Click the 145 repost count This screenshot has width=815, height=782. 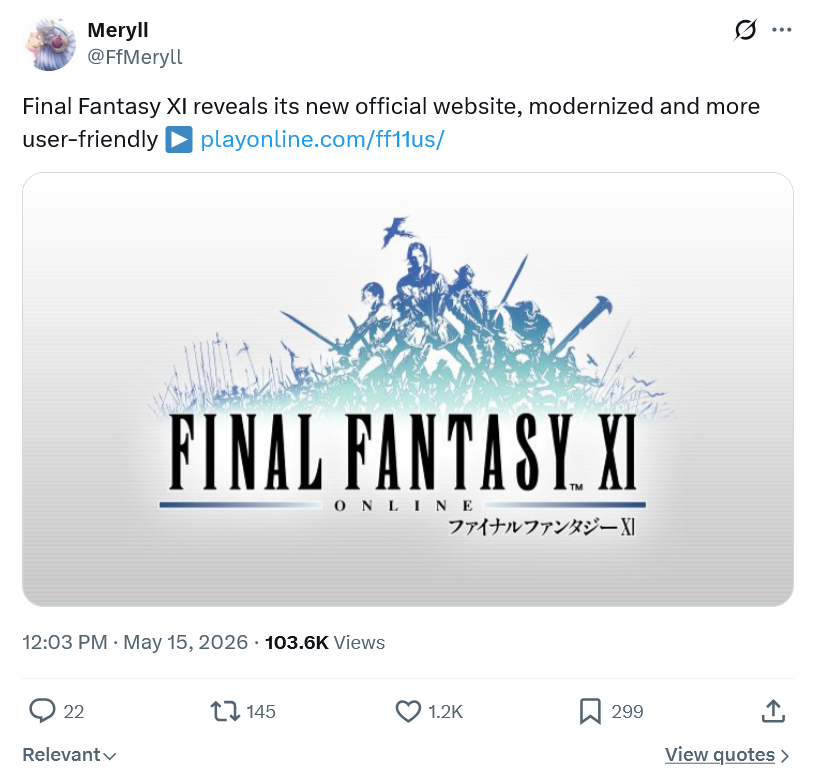pos(261,711)
